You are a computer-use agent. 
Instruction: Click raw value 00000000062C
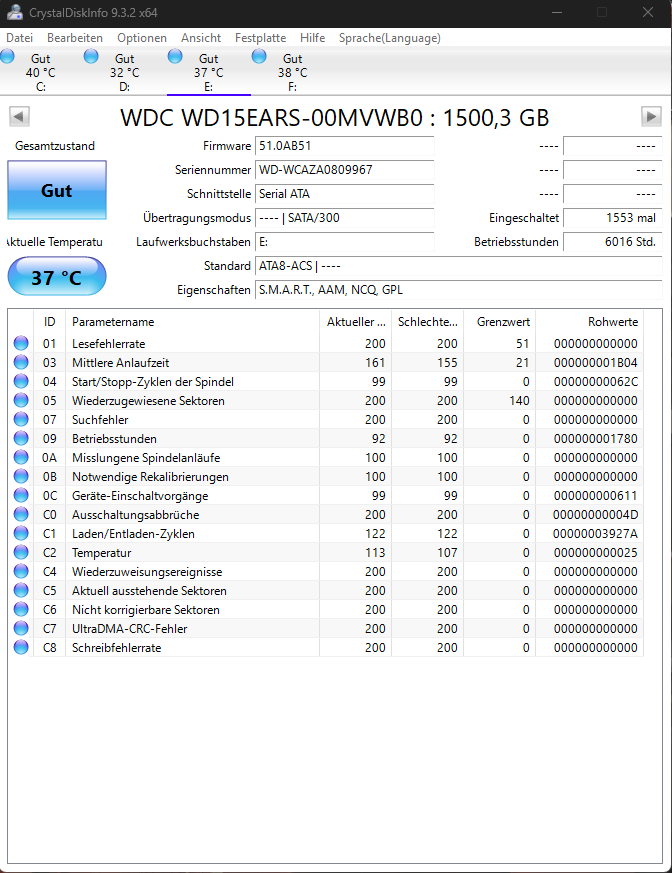(x=595, y=381)
